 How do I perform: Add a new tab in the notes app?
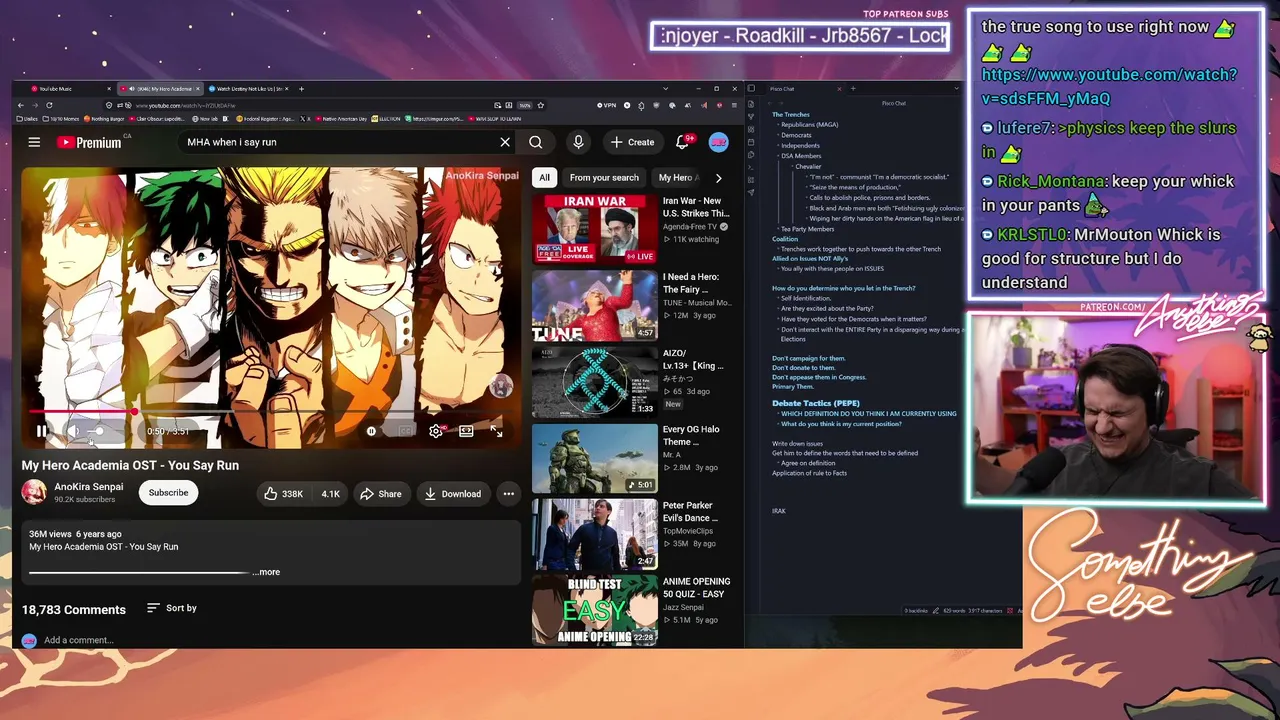(853, 89)
